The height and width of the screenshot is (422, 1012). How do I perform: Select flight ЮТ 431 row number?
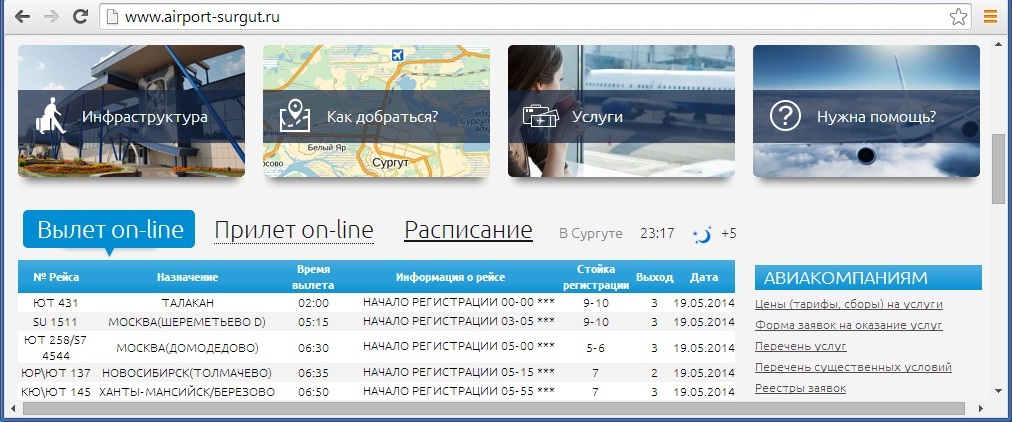(x=56, y=303)
